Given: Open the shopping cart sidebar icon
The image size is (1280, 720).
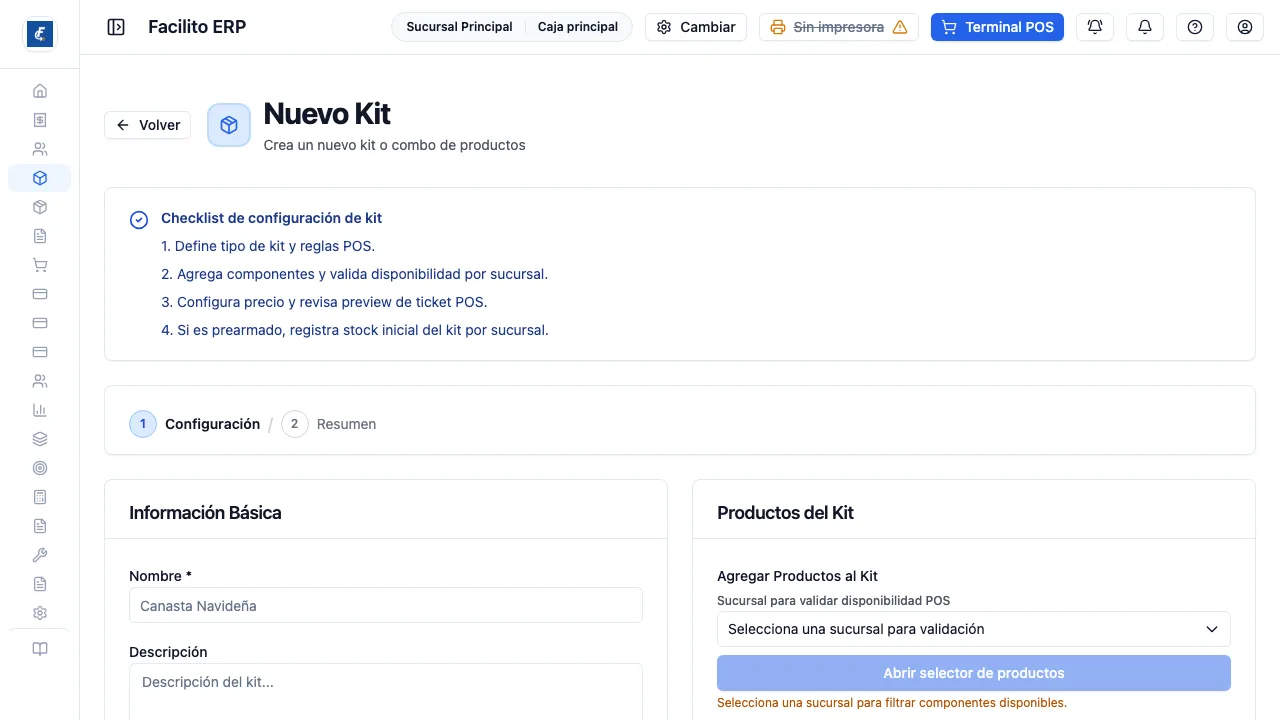Looking at the screenshot, I should click(40, 265).
